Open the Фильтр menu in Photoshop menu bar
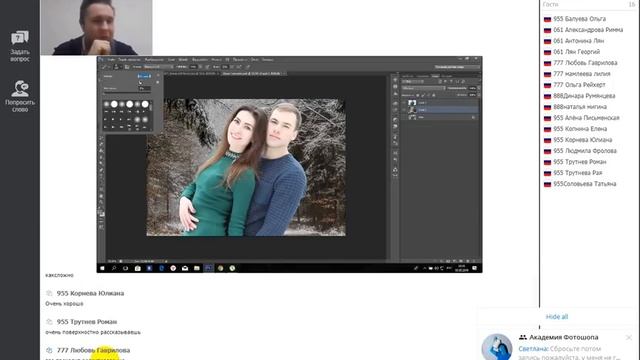 click(x=215, y=60)
